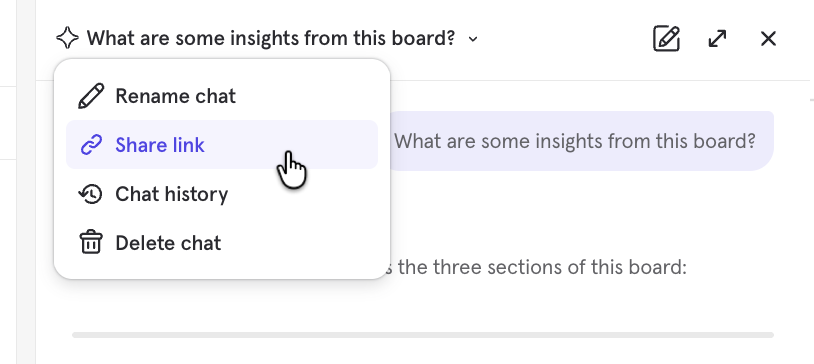The height and width of the screenshot is (364, 814).
Task: Start a new chat with compose icon
Action: [x=667, y=38]
